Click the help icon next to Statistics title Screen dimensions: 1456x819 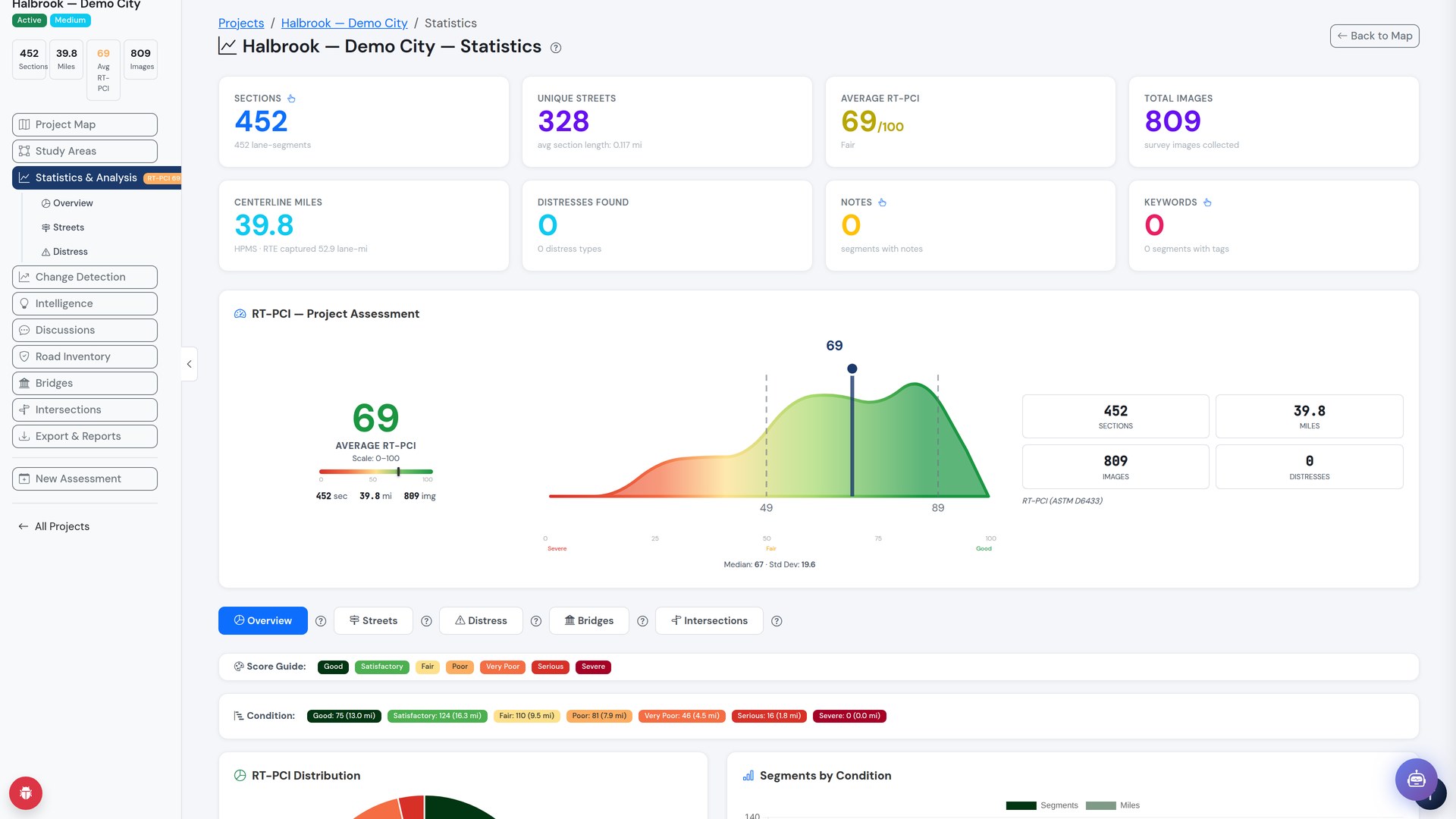click(x=556, y=48)
